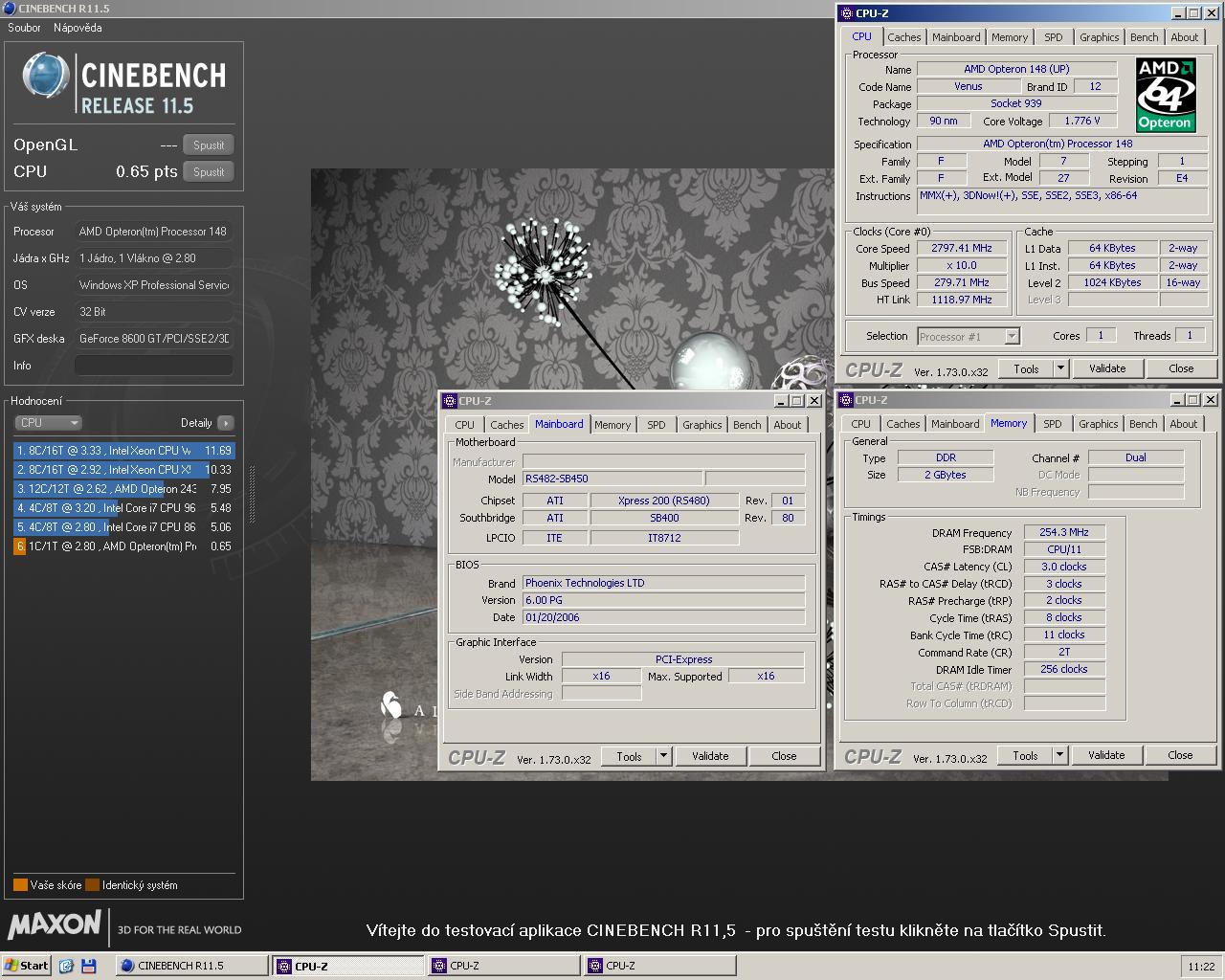Select ranking row 8C/16T @ 2.92 Intel Xeon

(x=123, y=470)
